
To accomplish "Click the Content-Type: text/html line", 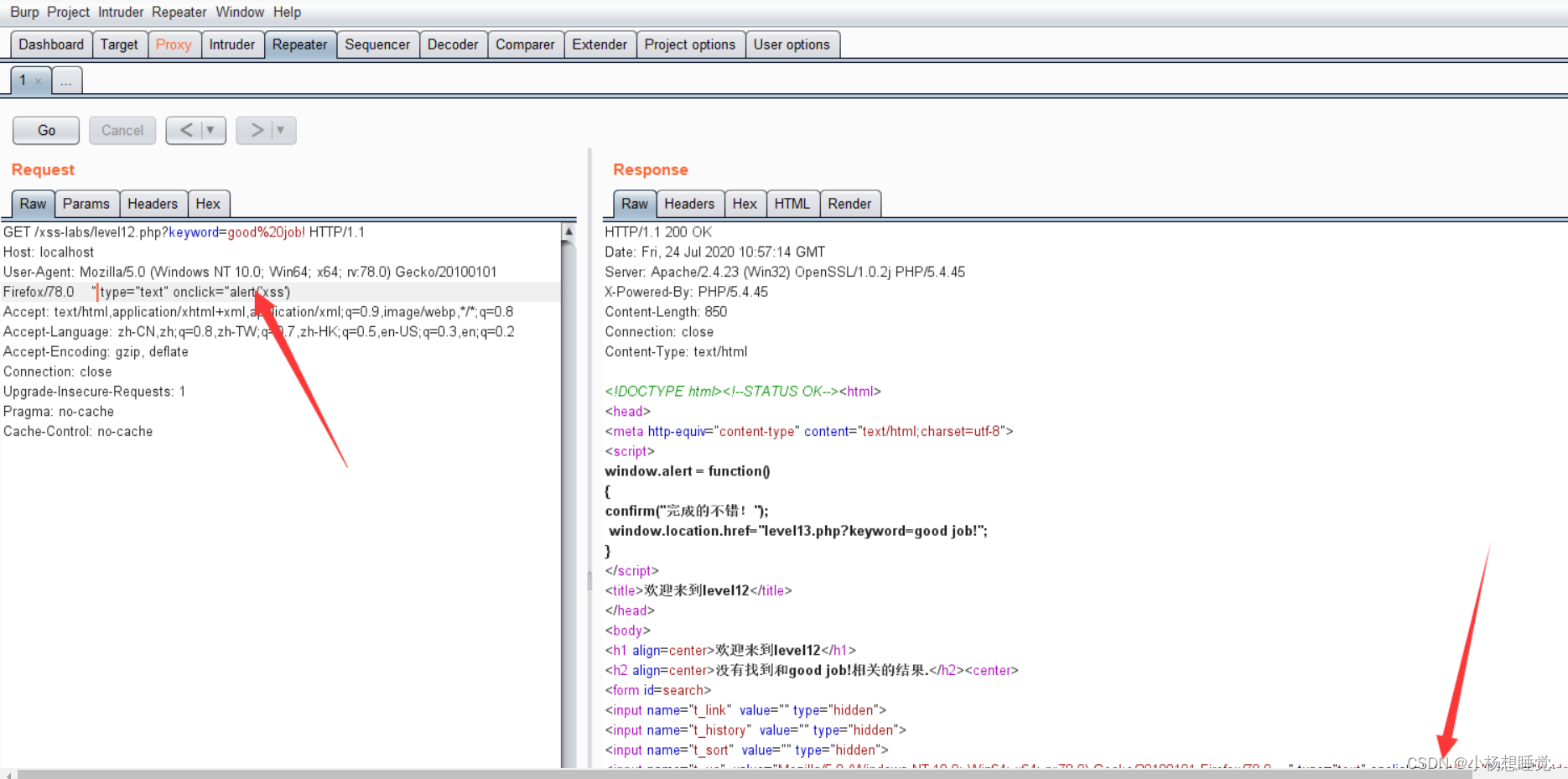I will tap(676, 353).
